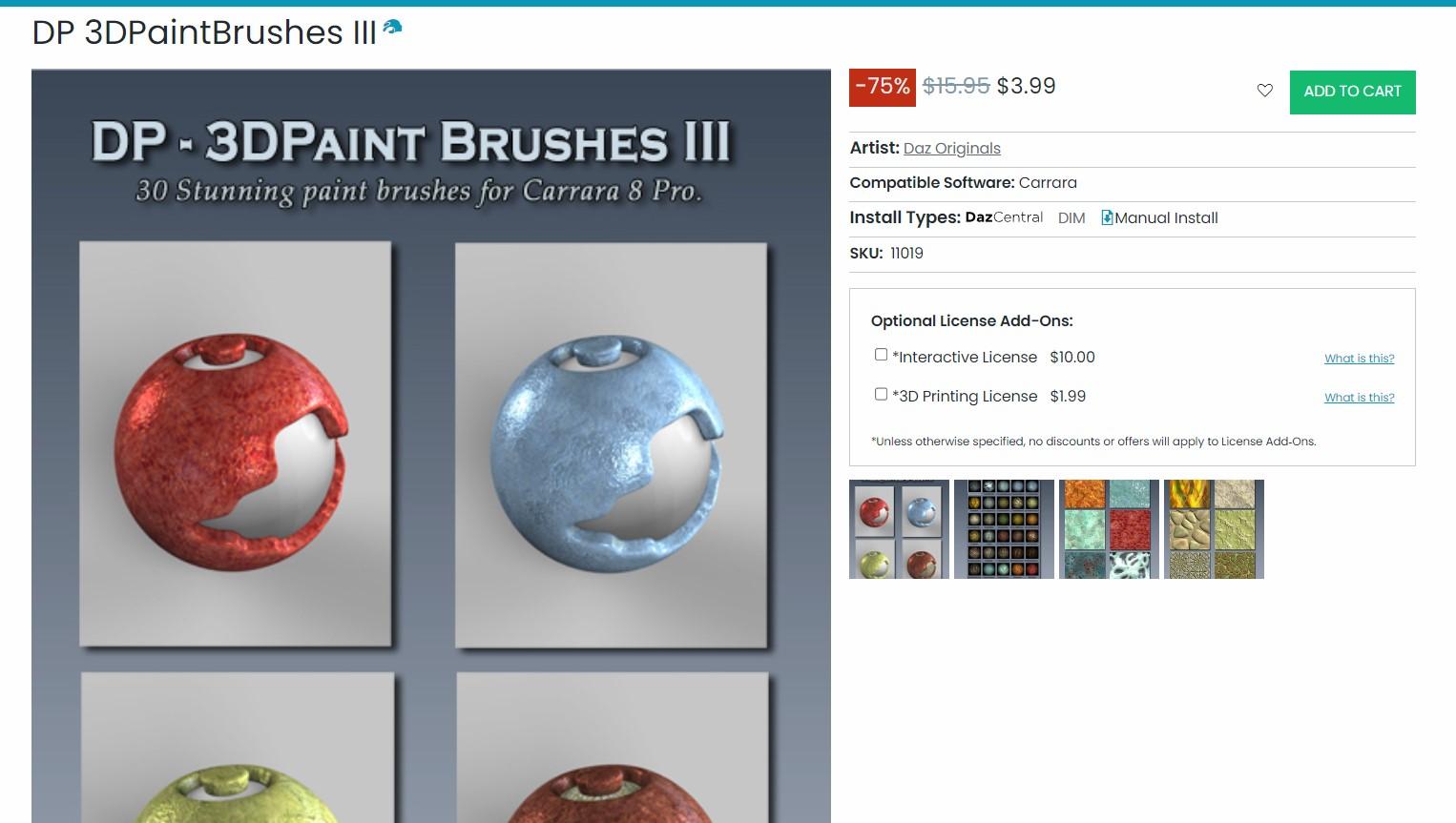
Task: Add the product to cart
Action: [x=1352, y=92]
